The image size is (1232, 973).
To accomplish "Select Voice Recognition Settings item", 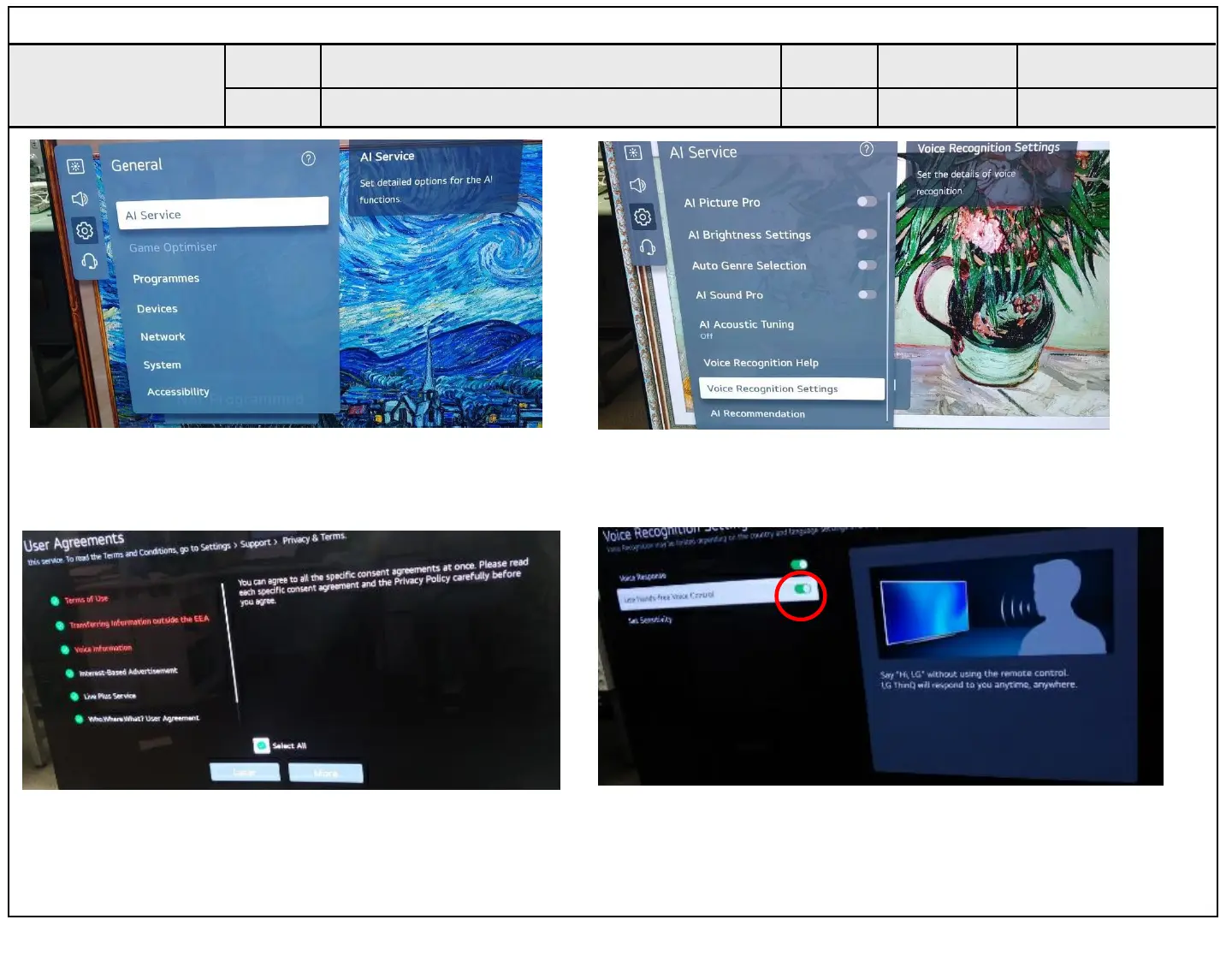I will 792,389.
